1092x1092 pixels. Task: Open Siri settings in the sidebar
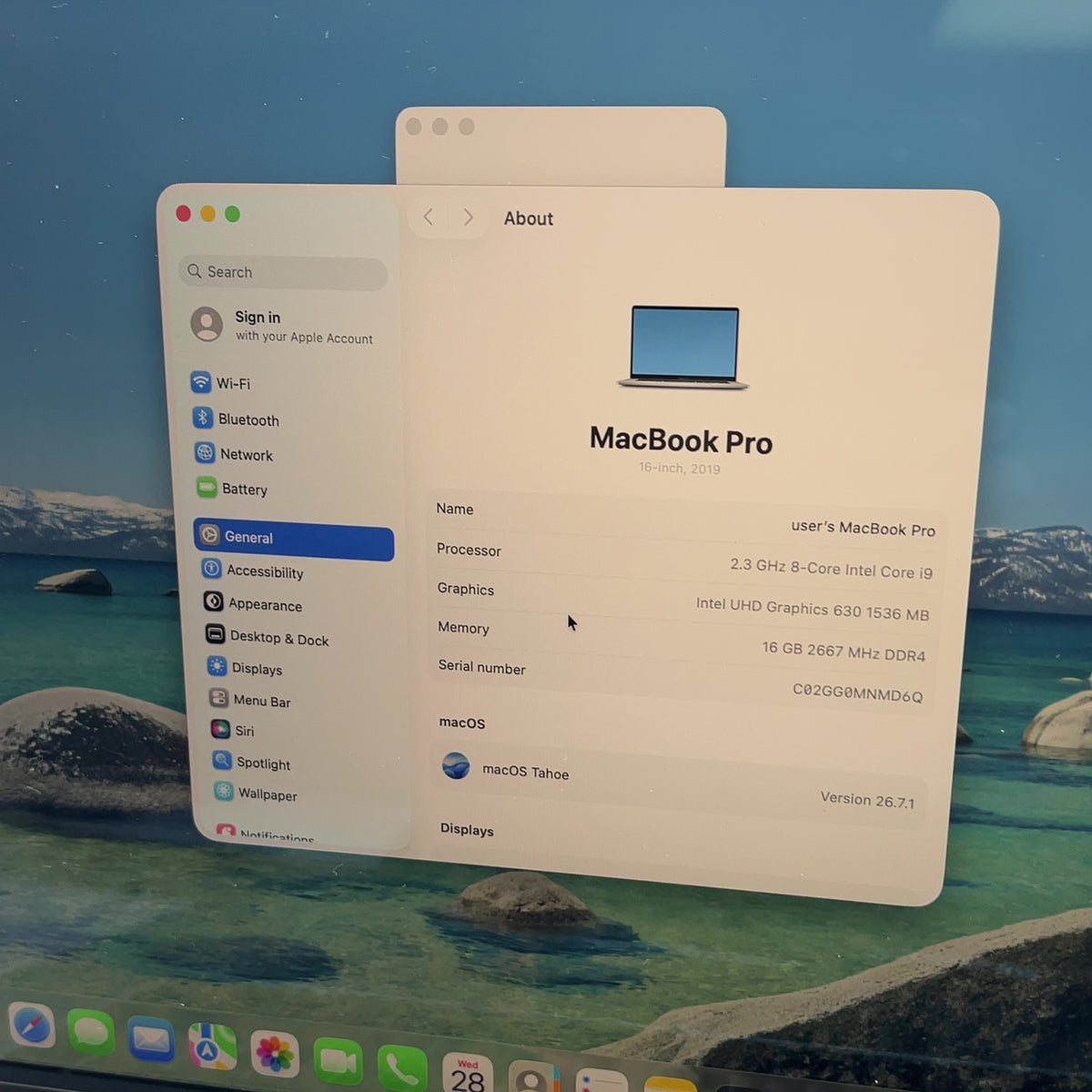233,730
